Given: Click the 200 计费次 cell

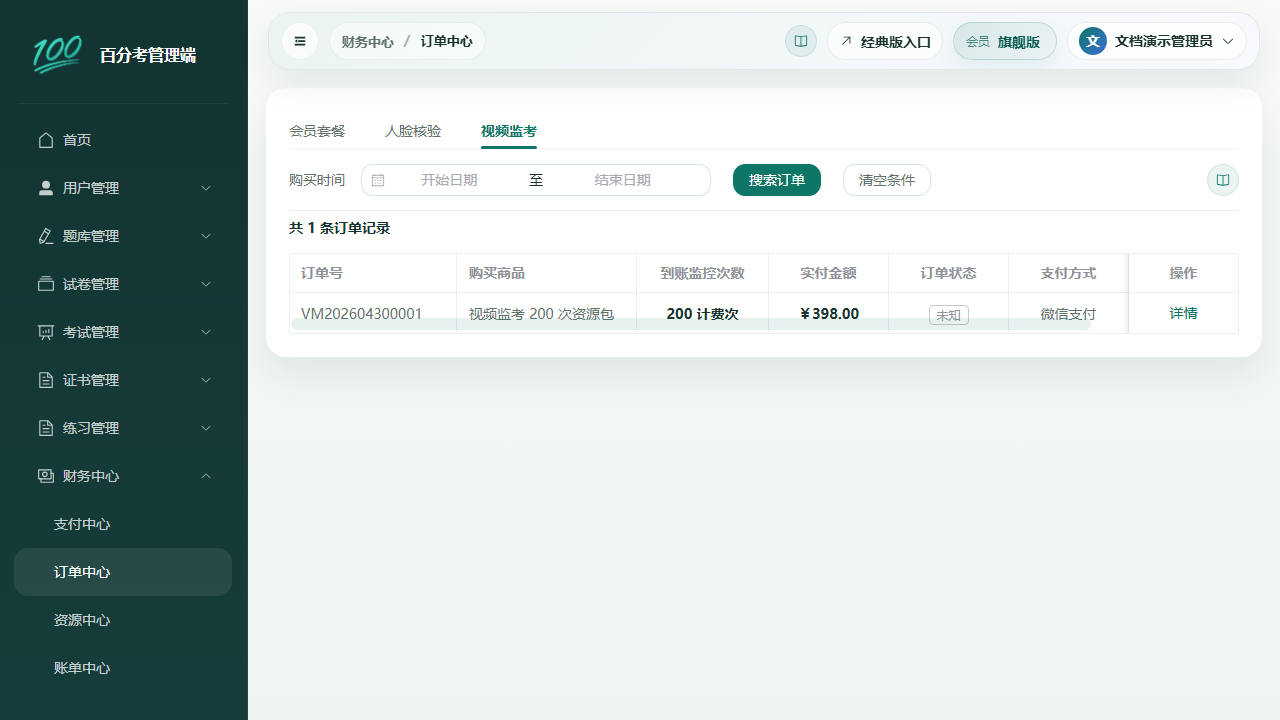Looking at the screenshot, I should [x=702, y=314].
